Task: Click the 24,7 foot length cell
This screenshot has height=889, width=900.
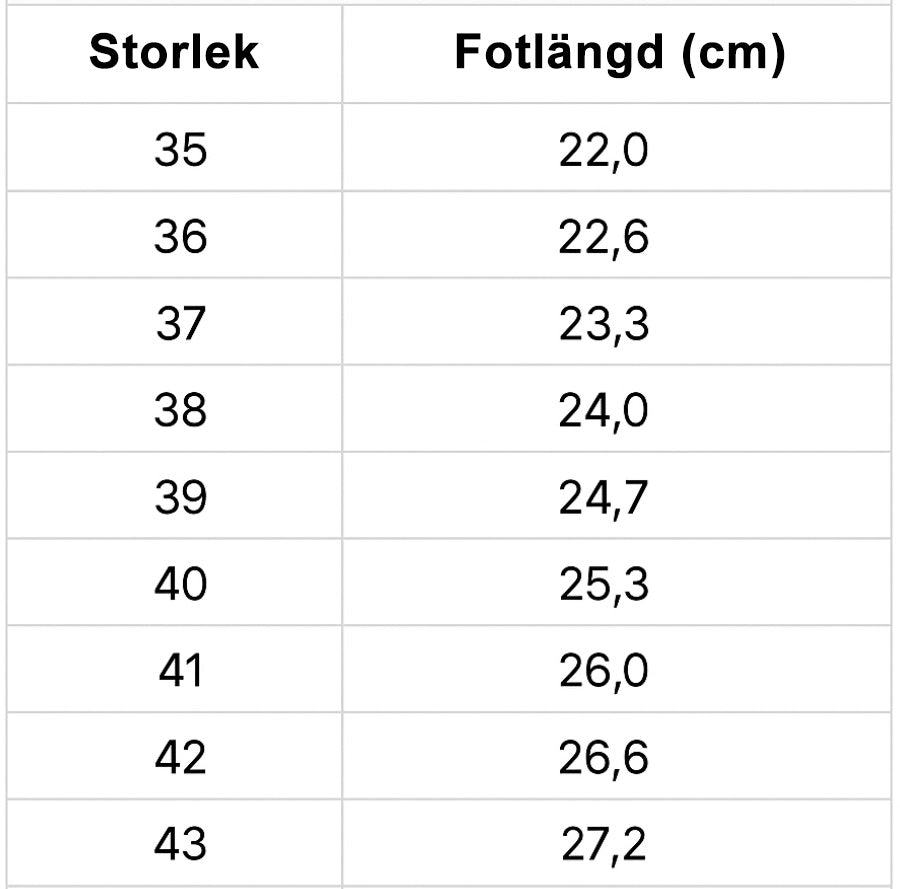Action: tap(604, 498)
